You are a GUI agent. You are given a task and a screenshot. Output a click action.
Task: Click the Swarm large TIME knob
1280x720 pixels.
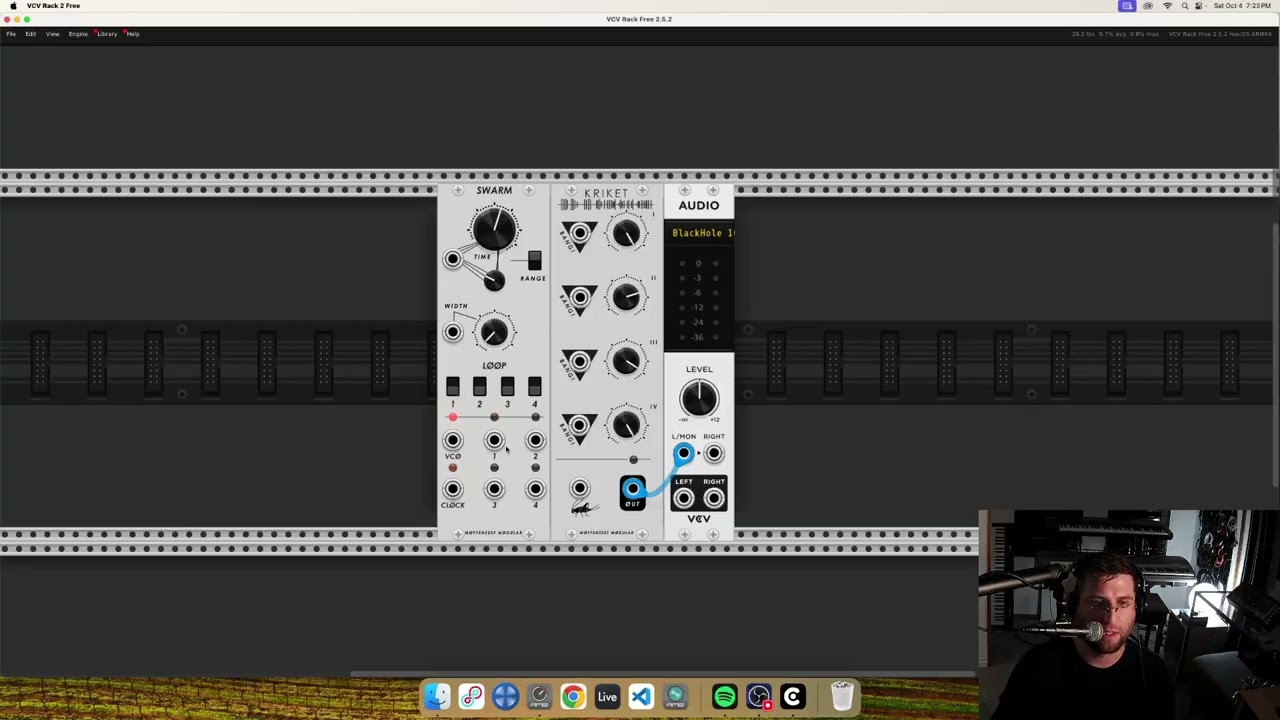pos(494,229)
